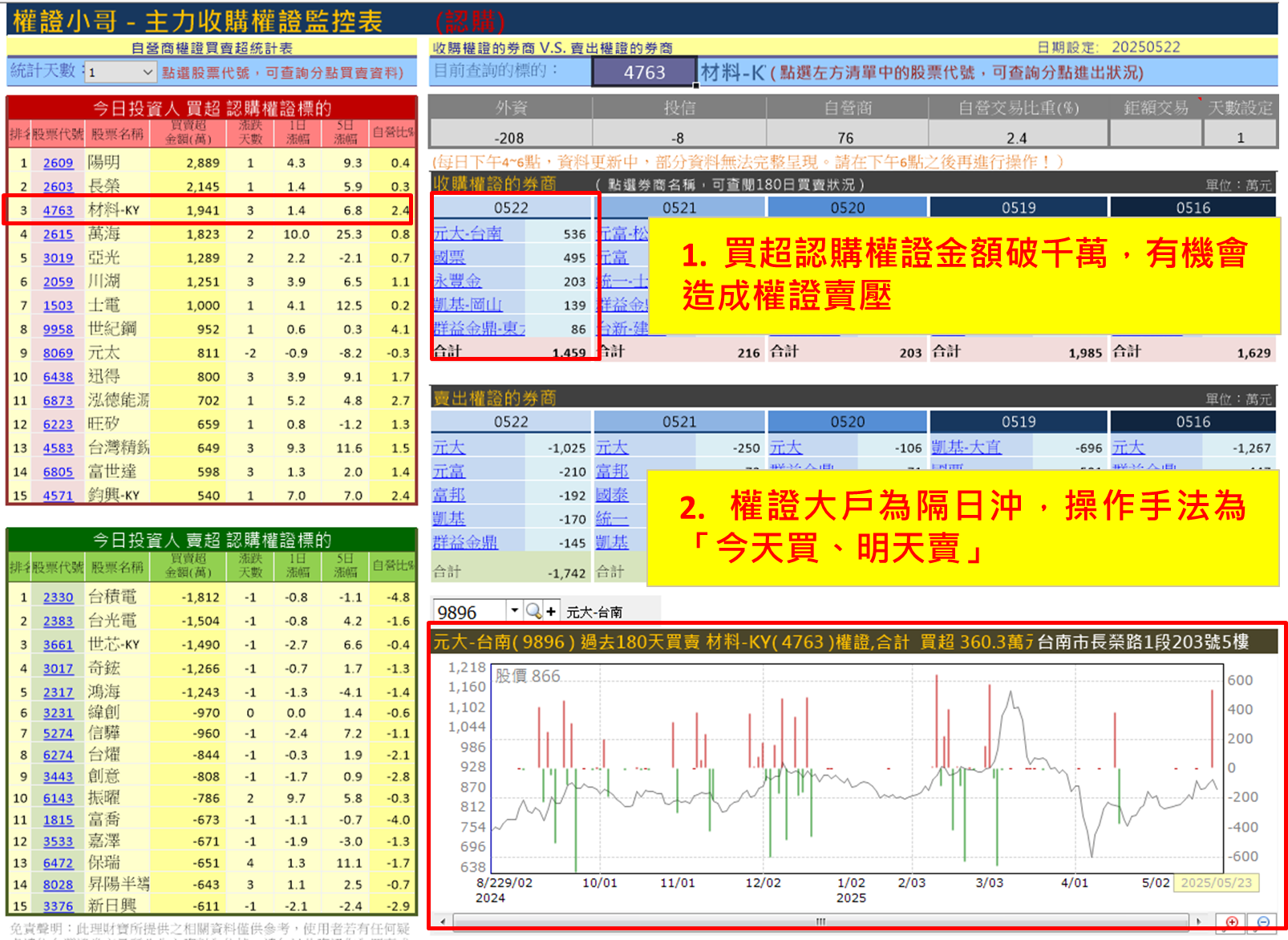Screen dimensions: 1288x940
Task: Click selling broker 凱基 under 0522
Action: [449, 519]
